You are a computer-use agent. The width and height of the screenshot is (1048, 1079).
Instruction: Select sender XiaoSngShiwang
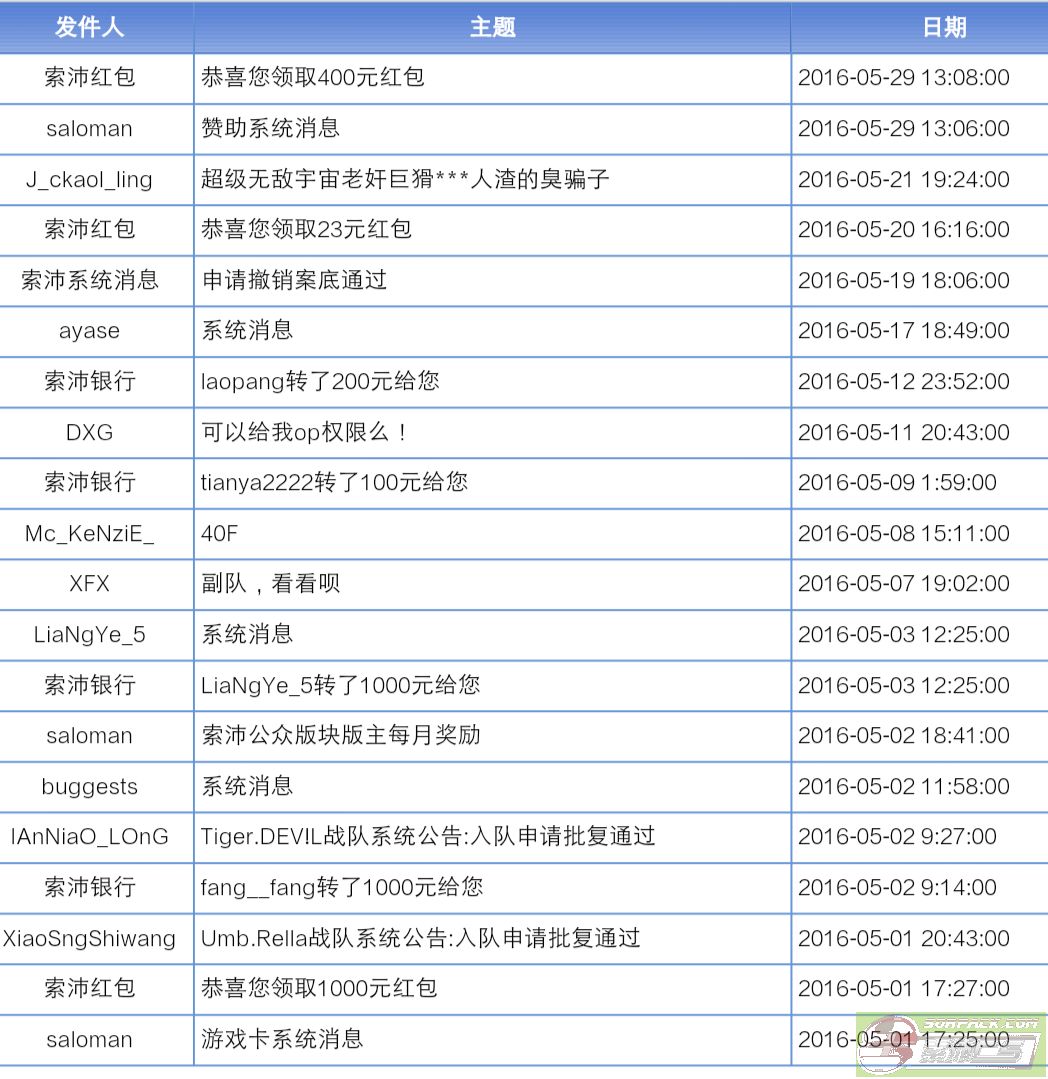coord(89,939)
